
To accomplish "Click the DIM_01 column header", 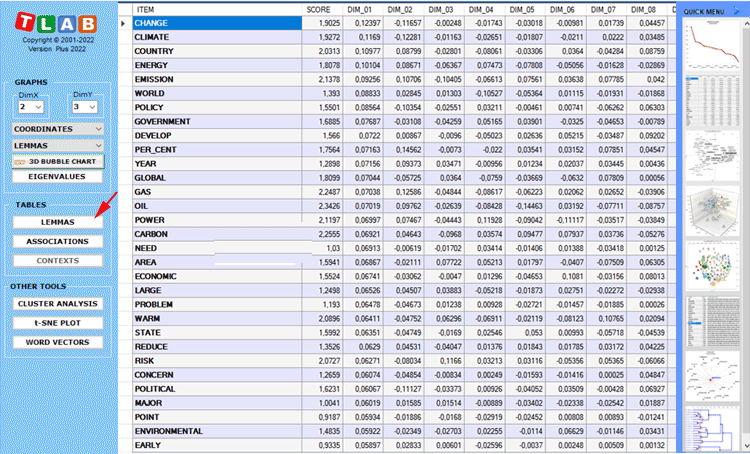I will tap(362, 10).
